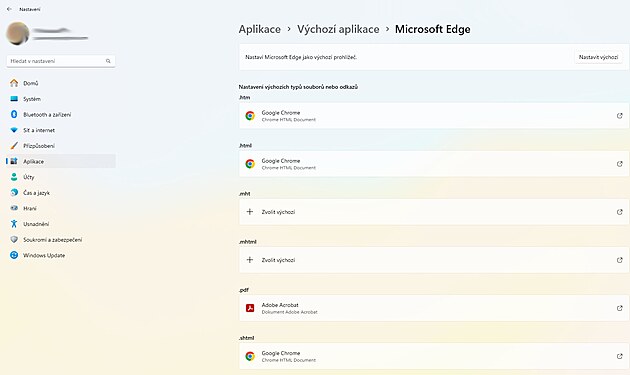This screenshot has height=375, width=630.
Task: Click the Adobe Acrobat icon under .pdf
Action: (250, 308)
